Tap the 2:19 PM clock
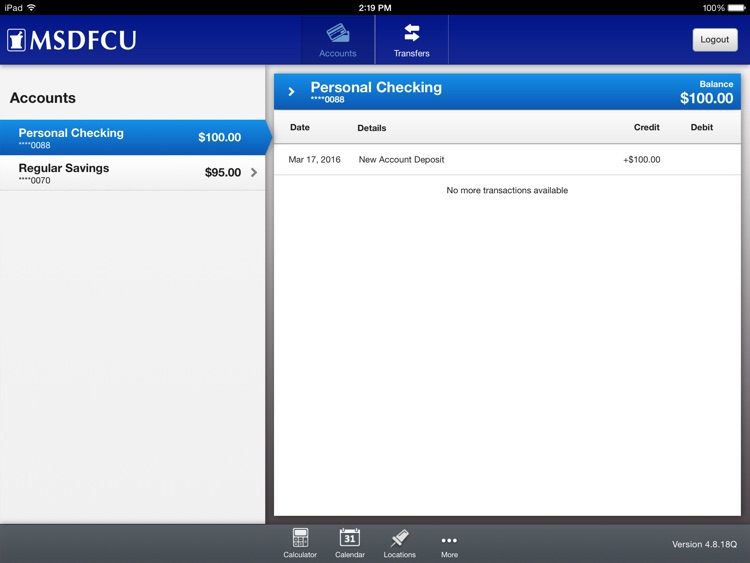 pyautogui.click(x=375, y=8)
